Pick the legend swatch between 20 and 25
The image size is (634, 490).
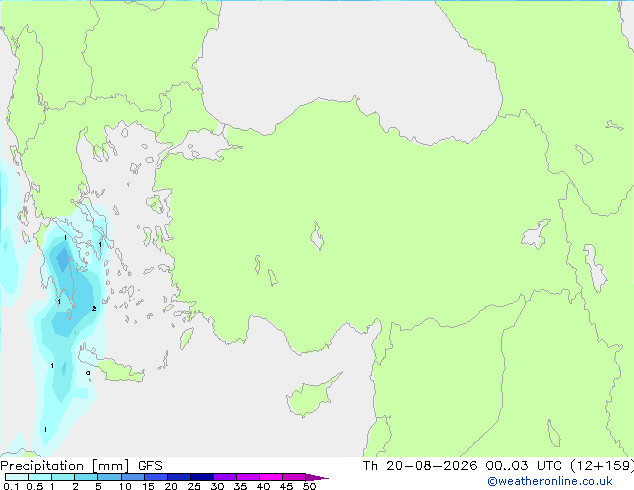click(179, 477)
